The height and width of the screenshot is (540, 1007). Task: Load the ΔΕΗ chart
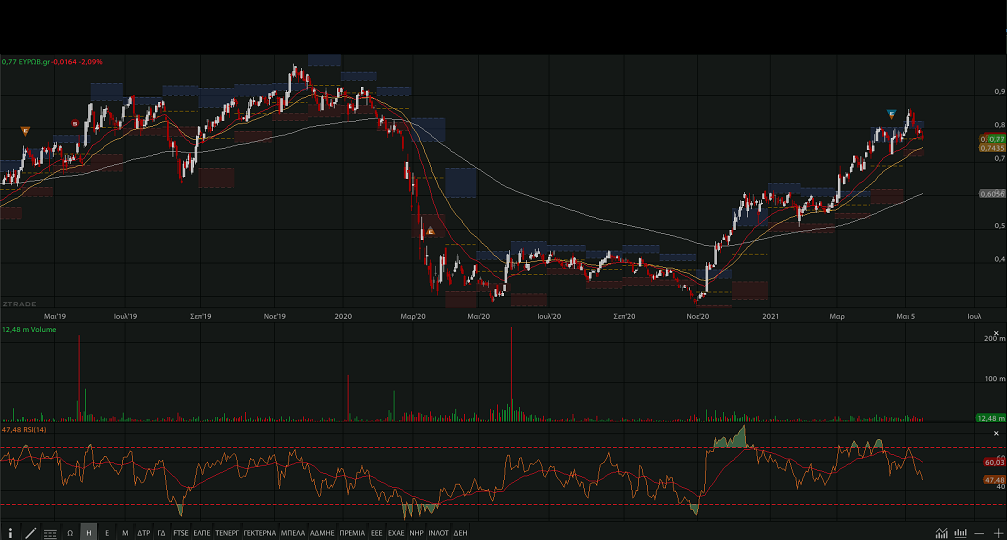pos(461,533)
